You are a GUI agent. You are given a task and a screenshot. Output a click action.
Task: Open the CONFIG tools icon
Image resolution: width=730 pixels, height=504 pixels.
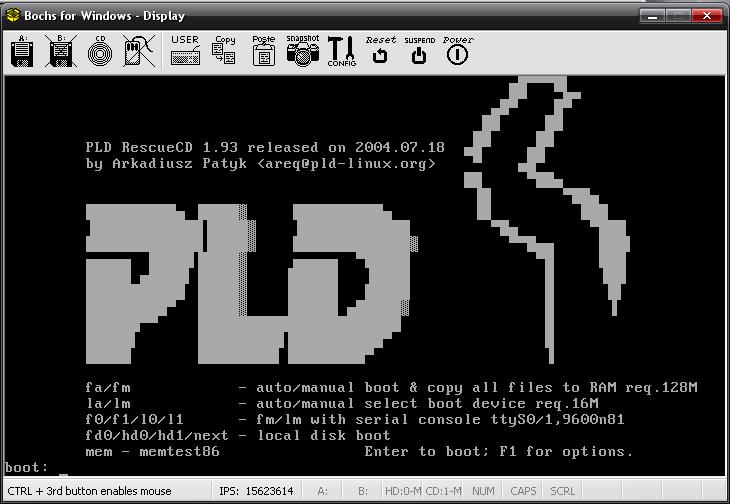pos(342,51)
